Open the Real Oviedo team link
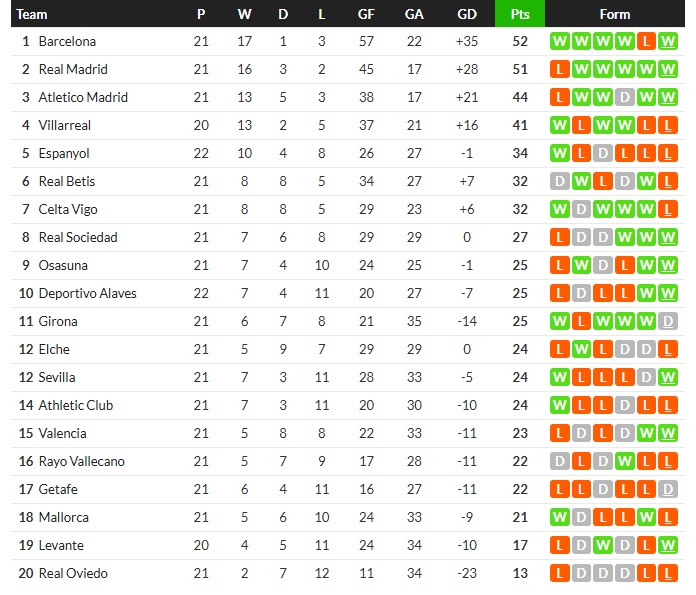Viewport: 696px width, 595px height. point(73,574)
